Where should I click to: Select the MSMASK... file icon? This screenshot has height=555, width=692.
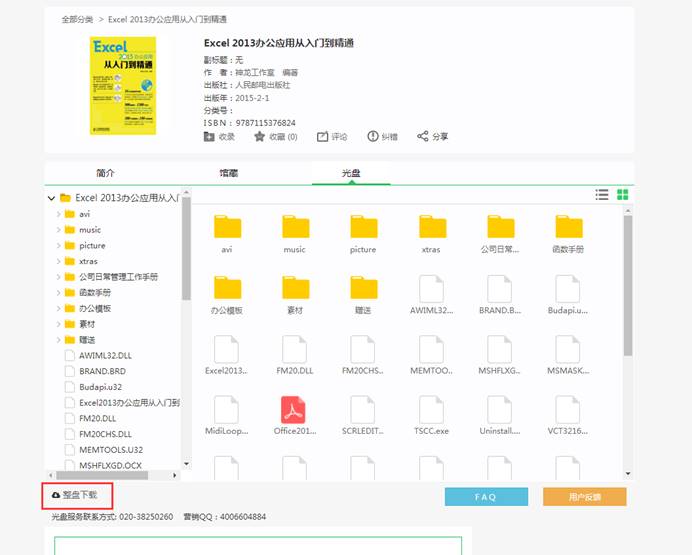coord(568,349)
